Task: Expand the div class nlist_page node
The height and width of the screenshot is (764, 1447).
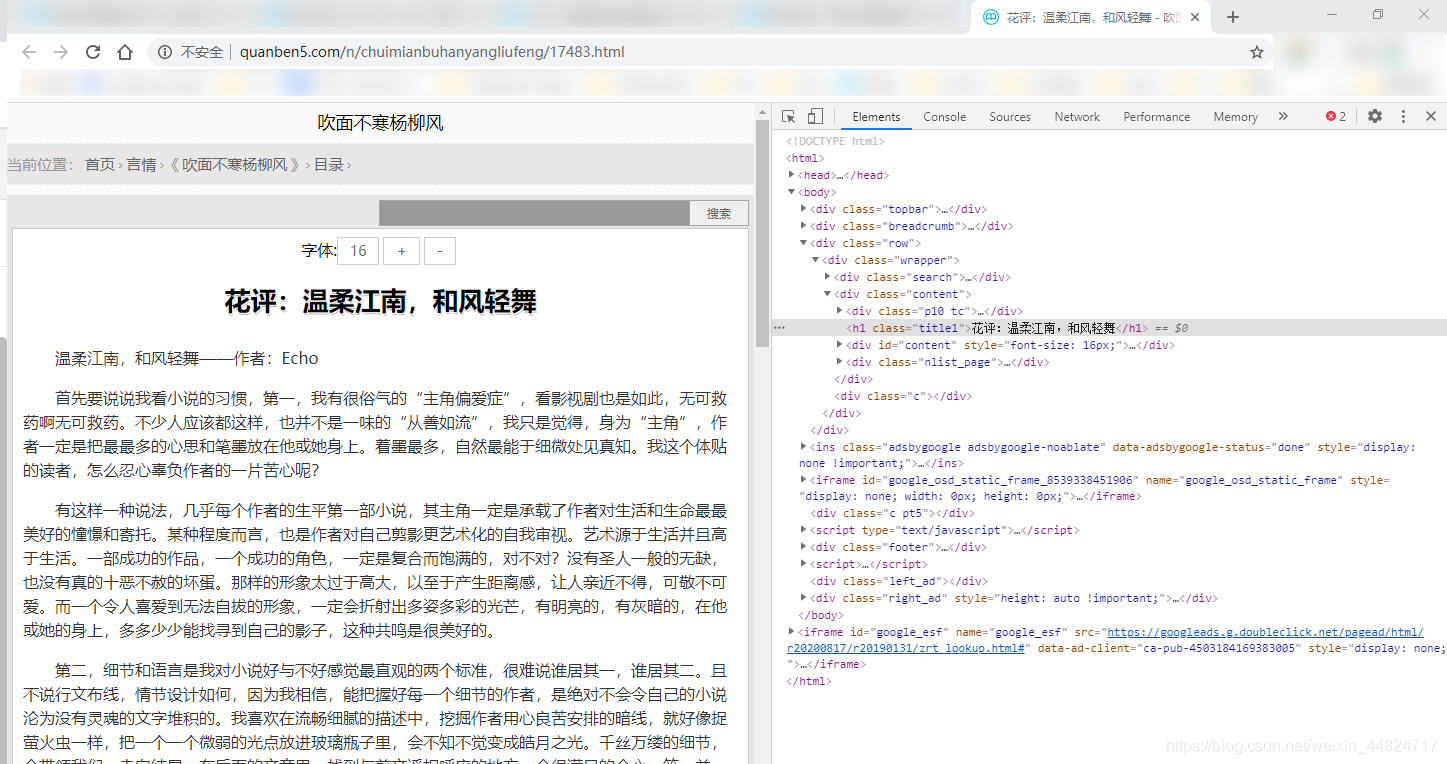Action: (x=840, y=362)
